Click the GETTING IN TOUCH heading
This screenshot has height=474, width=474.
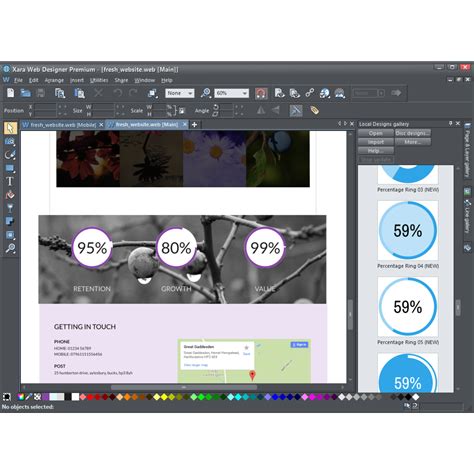(85, 327)
